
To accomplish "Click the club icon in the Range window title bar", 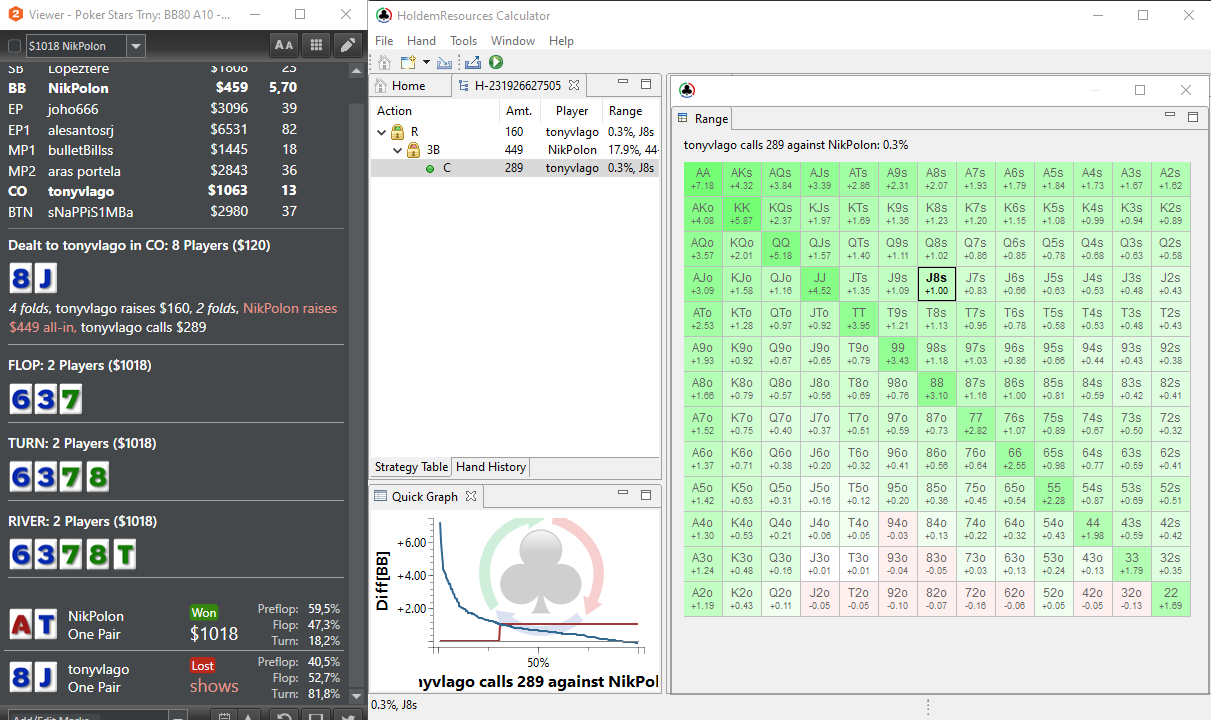I will [x=687, y=89].
